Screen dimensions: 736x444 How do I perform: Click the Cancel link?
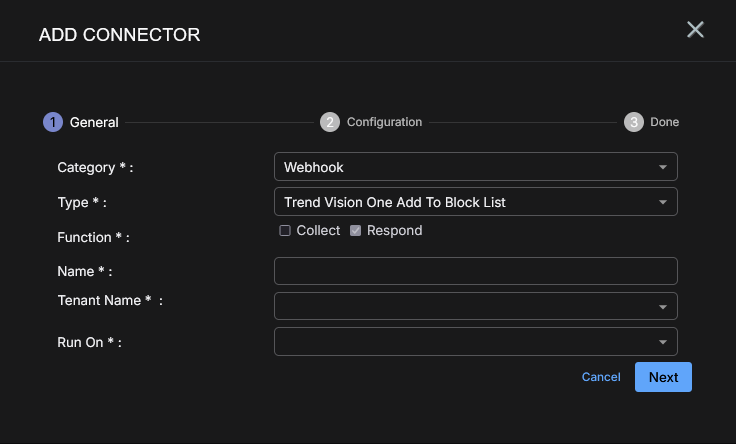[601, 377]
